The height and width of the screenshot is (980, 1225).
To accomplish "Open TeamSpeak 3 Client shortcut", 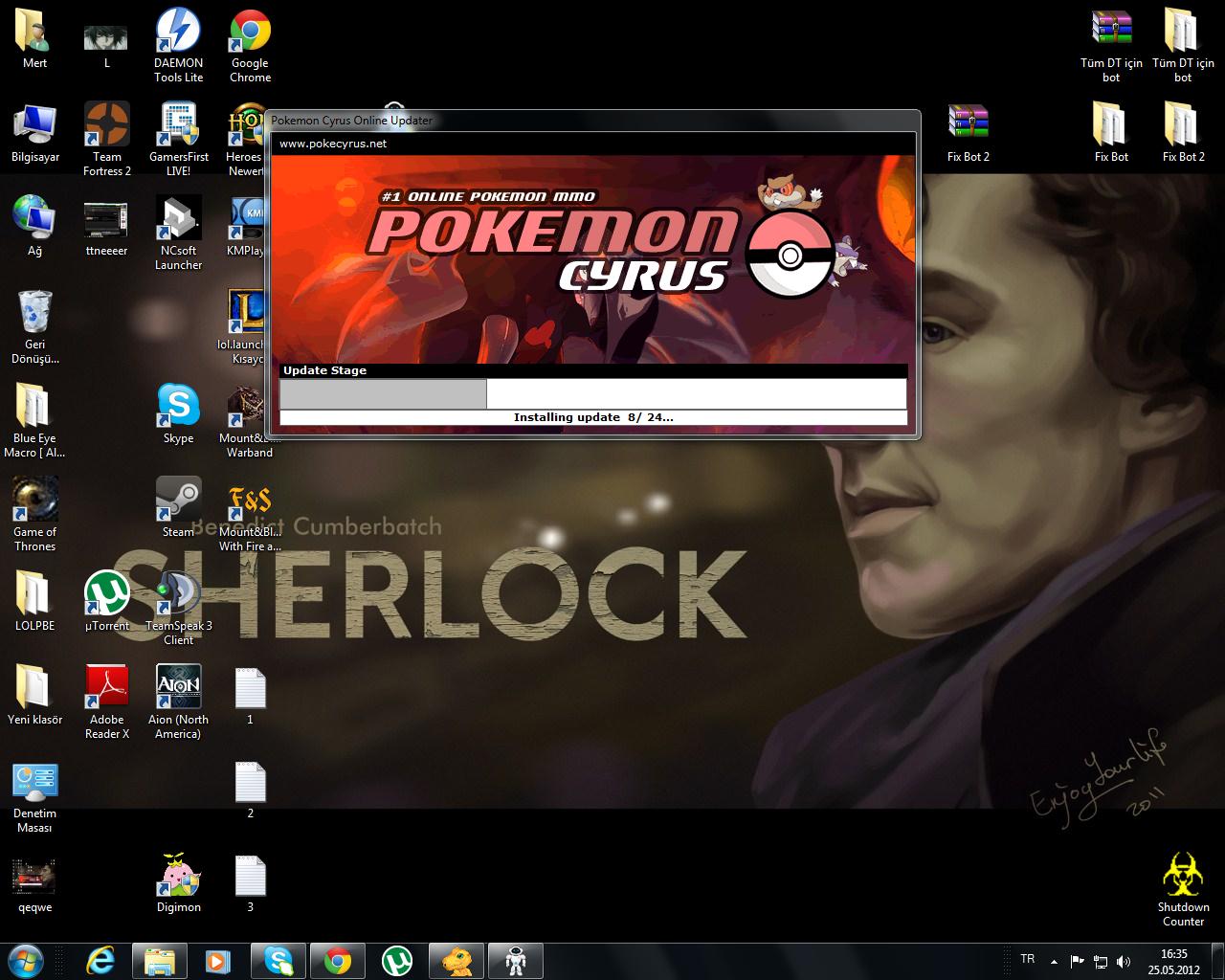I will (x=178, y=609).
